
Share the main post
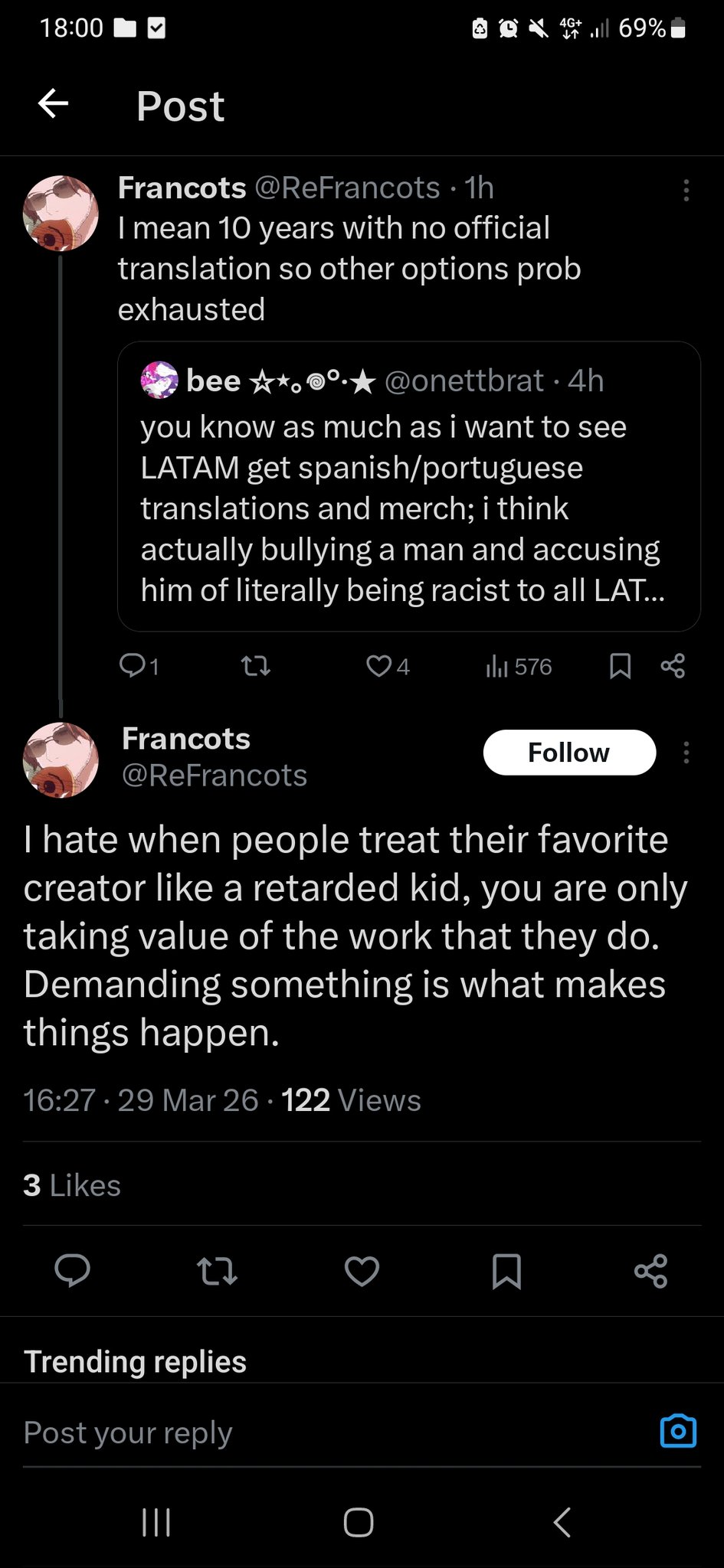(651, 1271)
